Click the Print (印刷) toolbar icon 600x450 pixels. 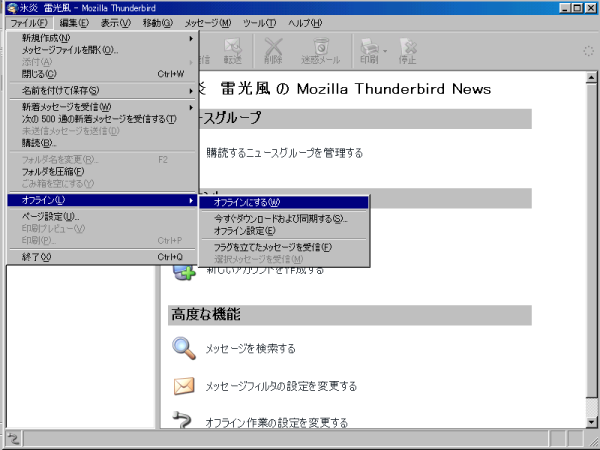(369, 51)
